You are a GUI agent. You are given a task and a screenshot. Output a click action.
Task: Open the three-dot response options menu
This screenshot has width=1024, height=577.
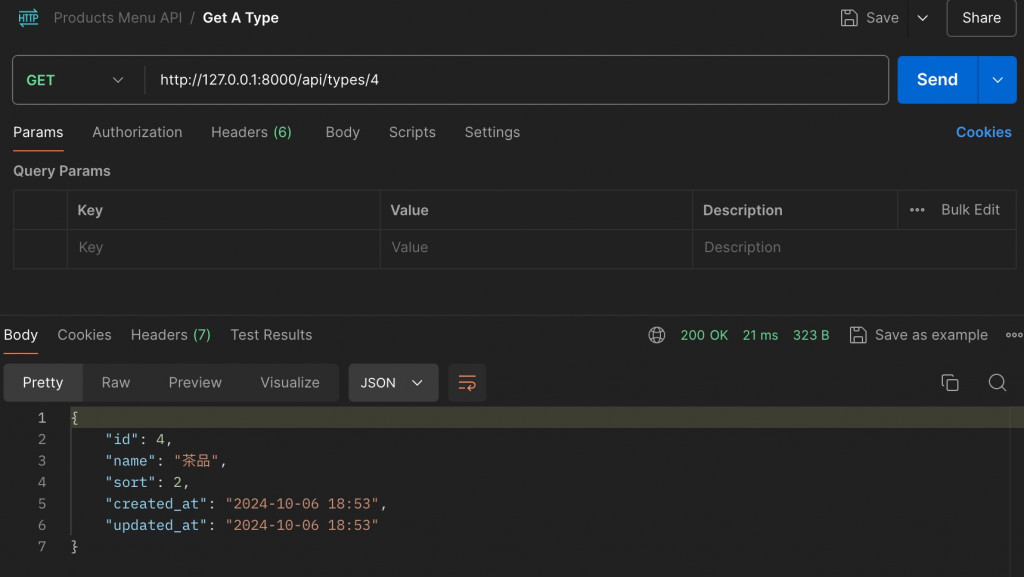pyautogui.click(x=1013, y=336)
